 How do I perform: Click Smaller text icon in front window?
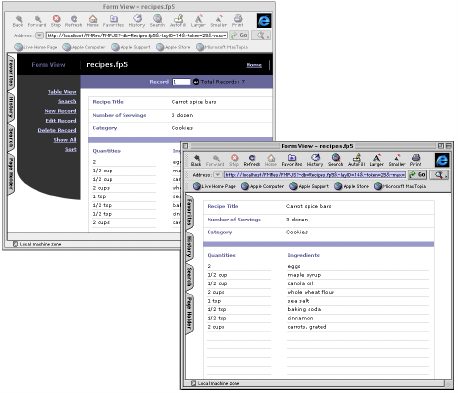pyautogui.click(x=397, y=160)
